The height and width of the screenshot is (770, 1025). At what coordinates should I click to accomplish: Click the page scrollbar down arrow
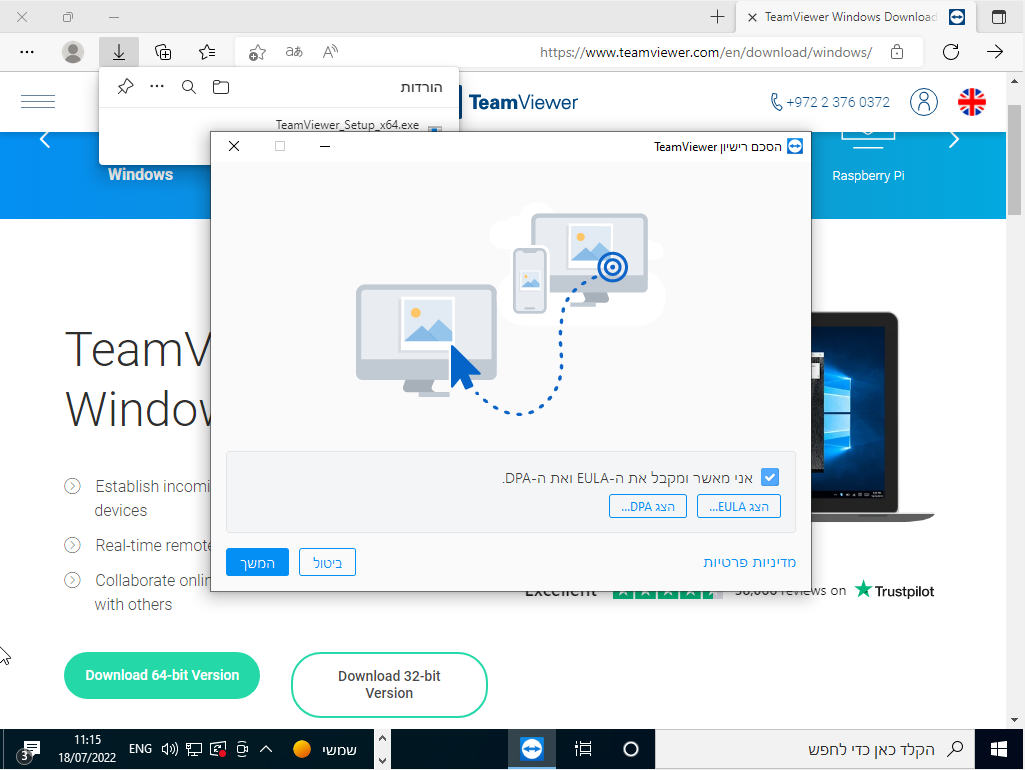coord(1015,720)
